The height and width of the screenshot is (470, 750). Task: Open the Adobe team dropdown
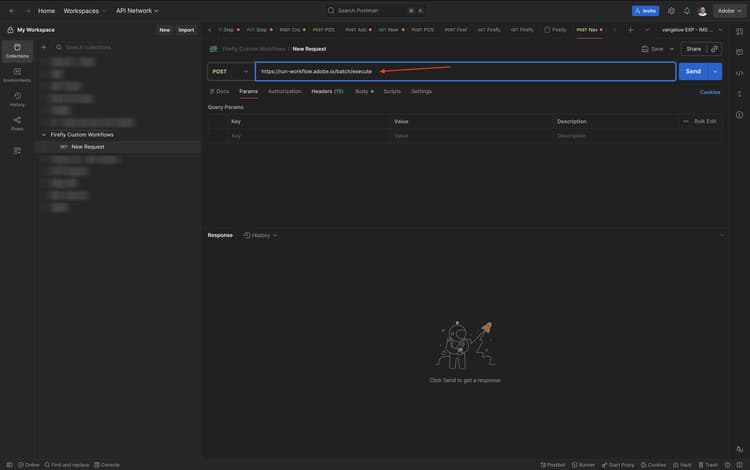(x=729, y=11)
